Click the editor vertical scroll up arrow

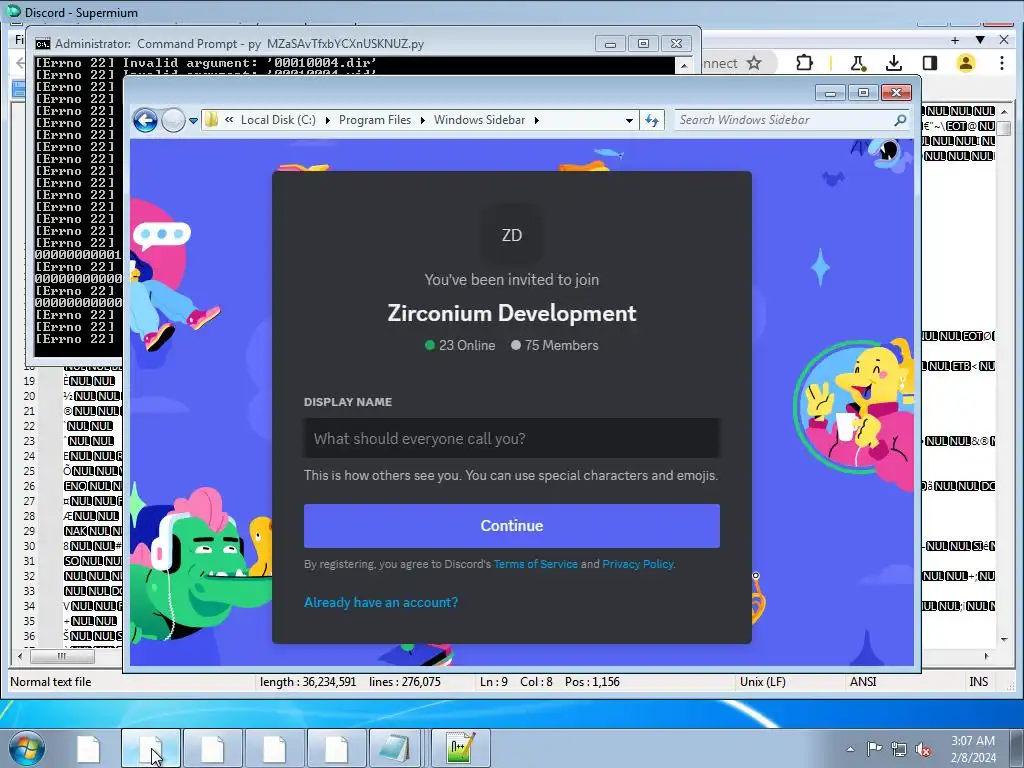[x=1004, y=112]
